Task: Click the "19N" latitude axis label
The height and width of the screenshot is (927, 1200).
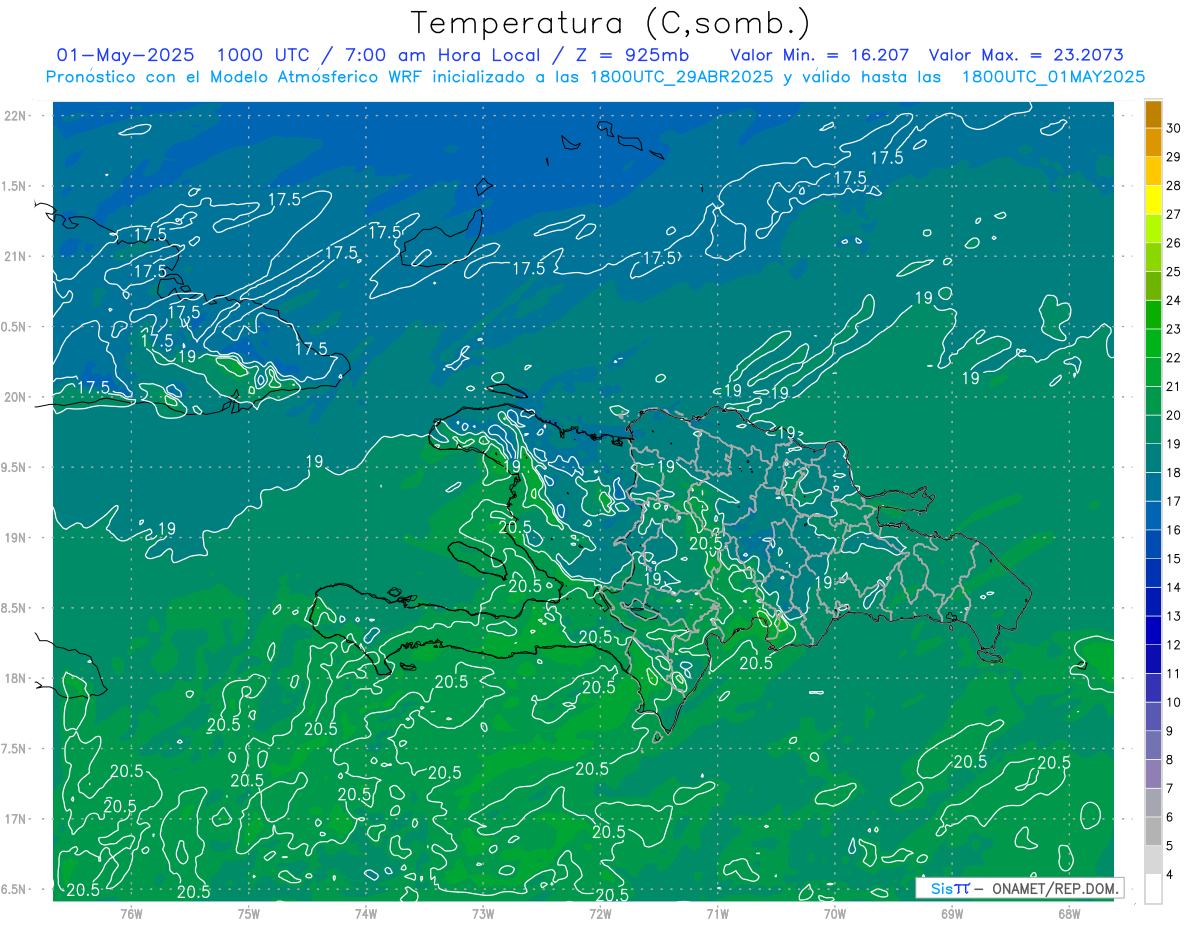Action: coord(14,538)
